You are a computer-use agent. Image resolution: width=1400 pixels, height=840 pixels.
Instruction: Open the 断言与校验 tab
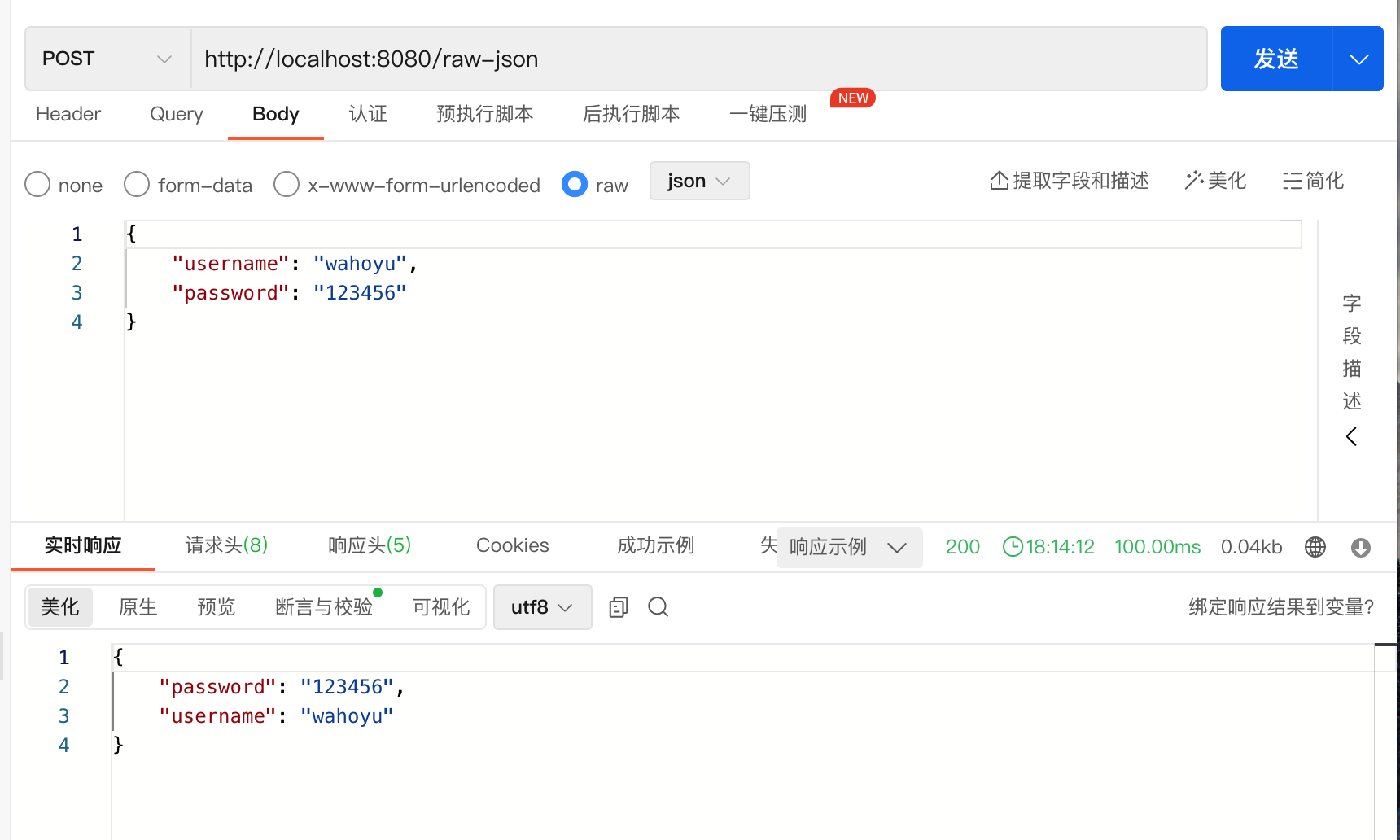click(324, 607)
